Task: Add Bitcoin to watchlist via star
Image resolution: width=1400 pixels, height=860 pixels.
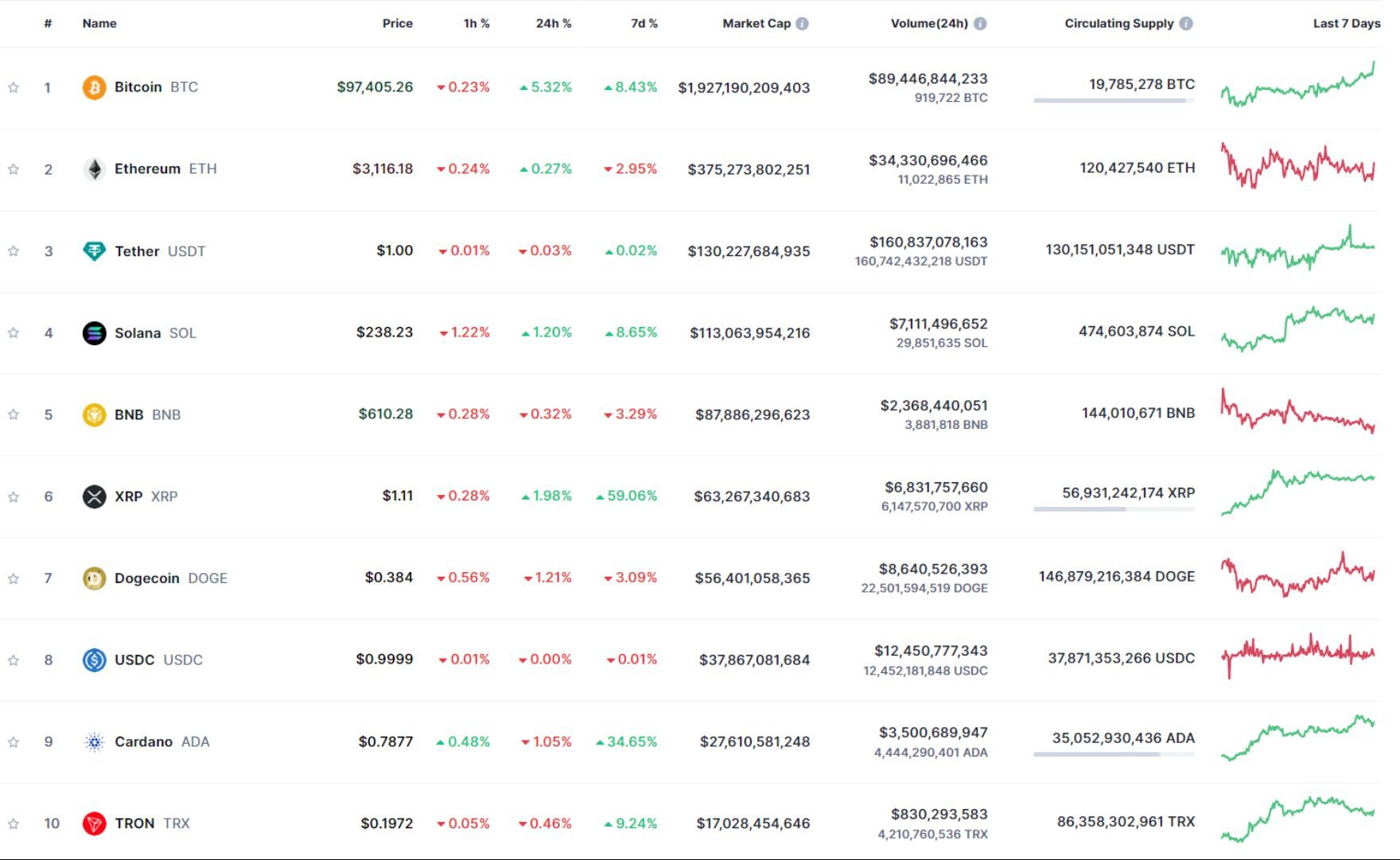Action: pos(14,88)
